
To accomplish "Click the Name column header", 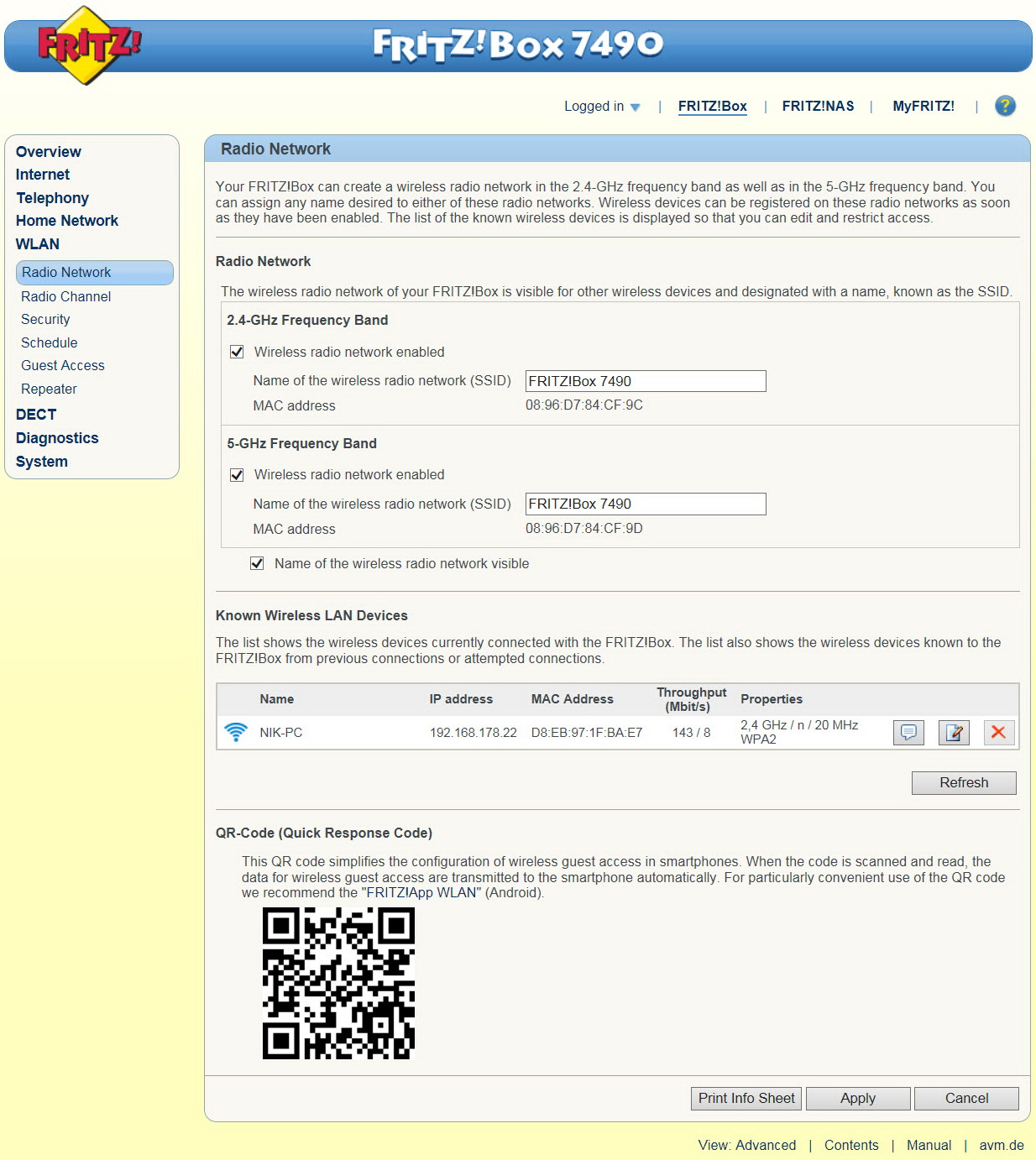I will click(x=277, y=699).
